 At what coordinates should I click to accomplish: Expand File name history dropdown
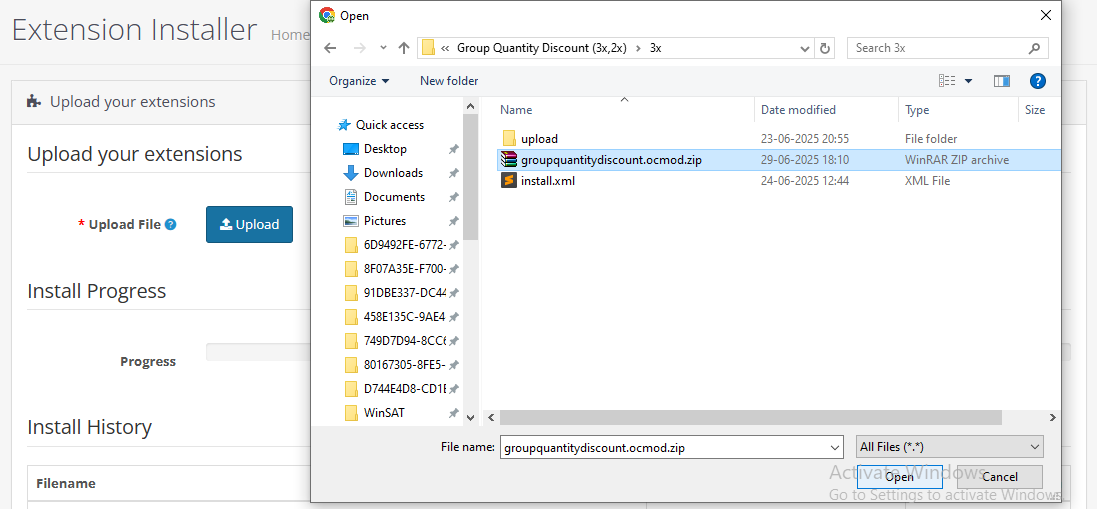point(835,447)
